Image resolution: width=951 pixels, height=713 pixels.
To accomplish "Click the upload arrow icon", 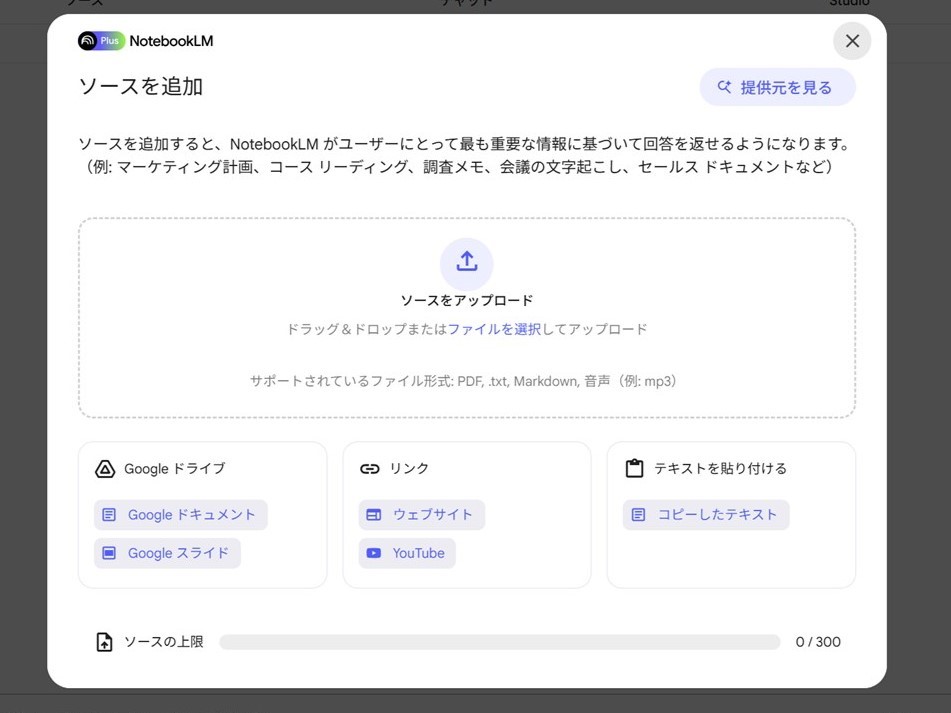I will (466, 264).
